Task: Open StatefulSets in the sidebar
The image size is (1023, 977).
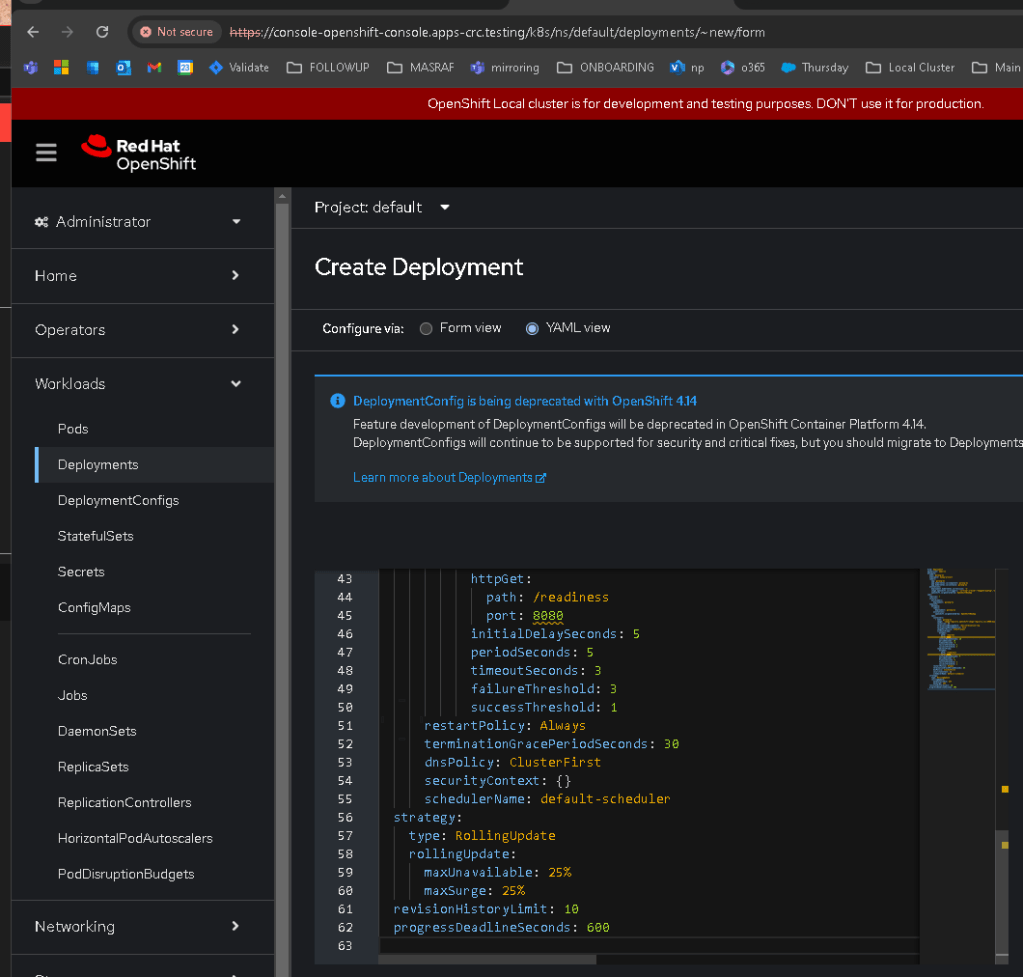Action: point(95,536)
